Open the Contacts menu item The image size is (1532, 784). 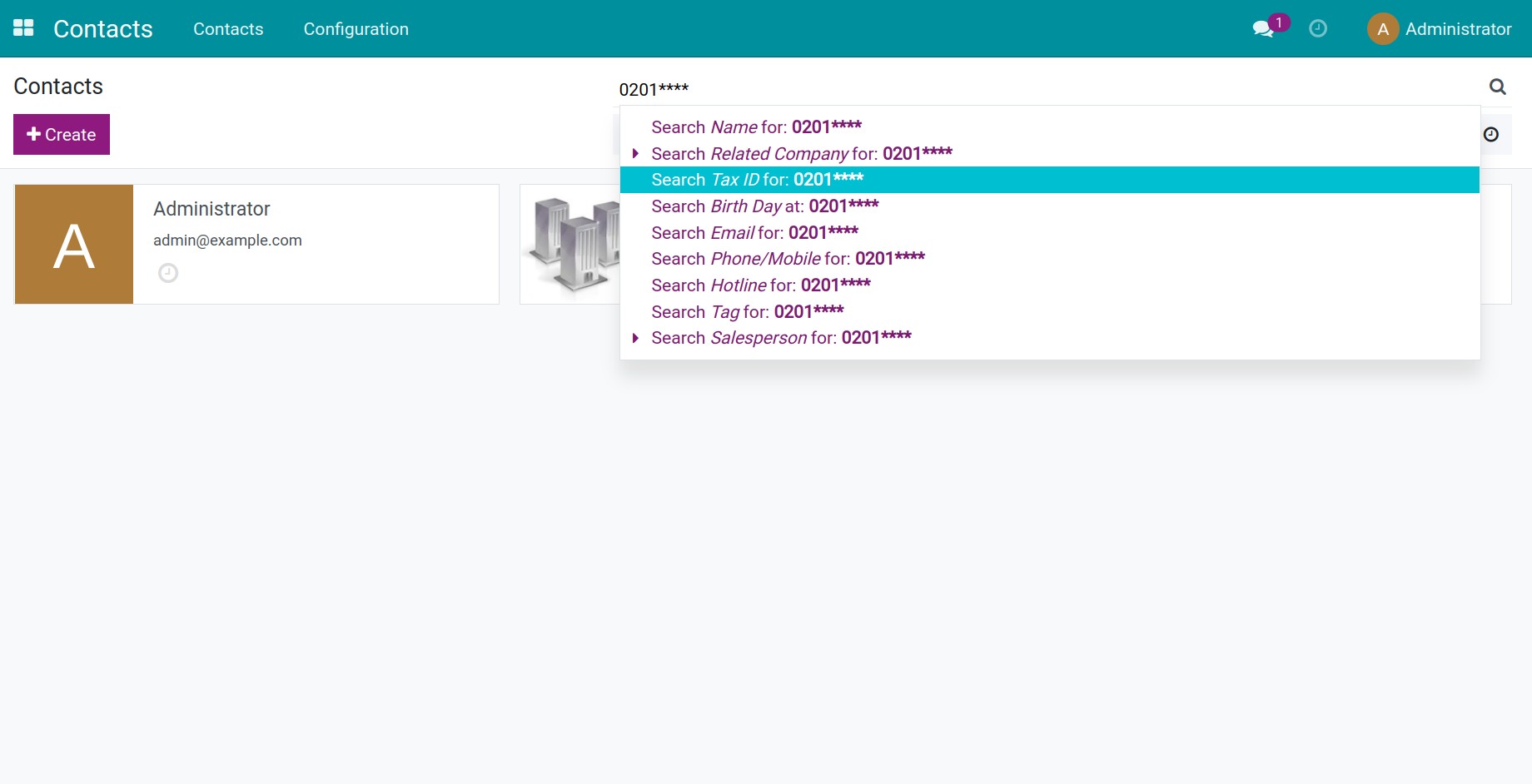(228, 29)
